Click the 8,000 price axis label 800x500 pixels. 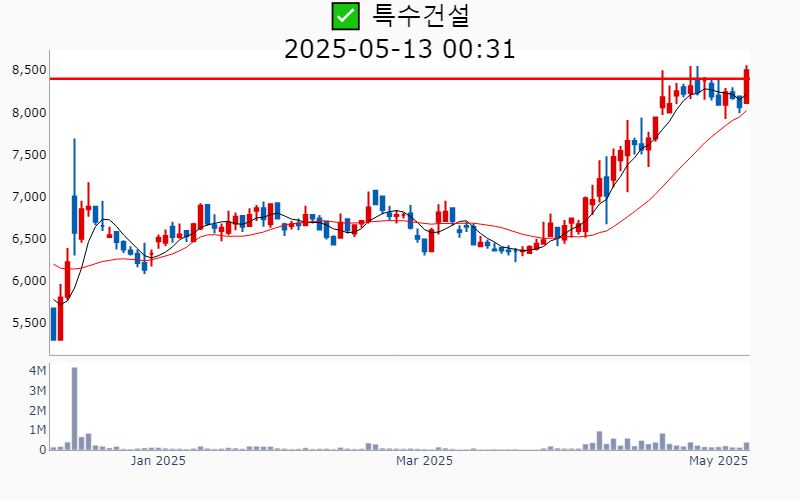29,112
